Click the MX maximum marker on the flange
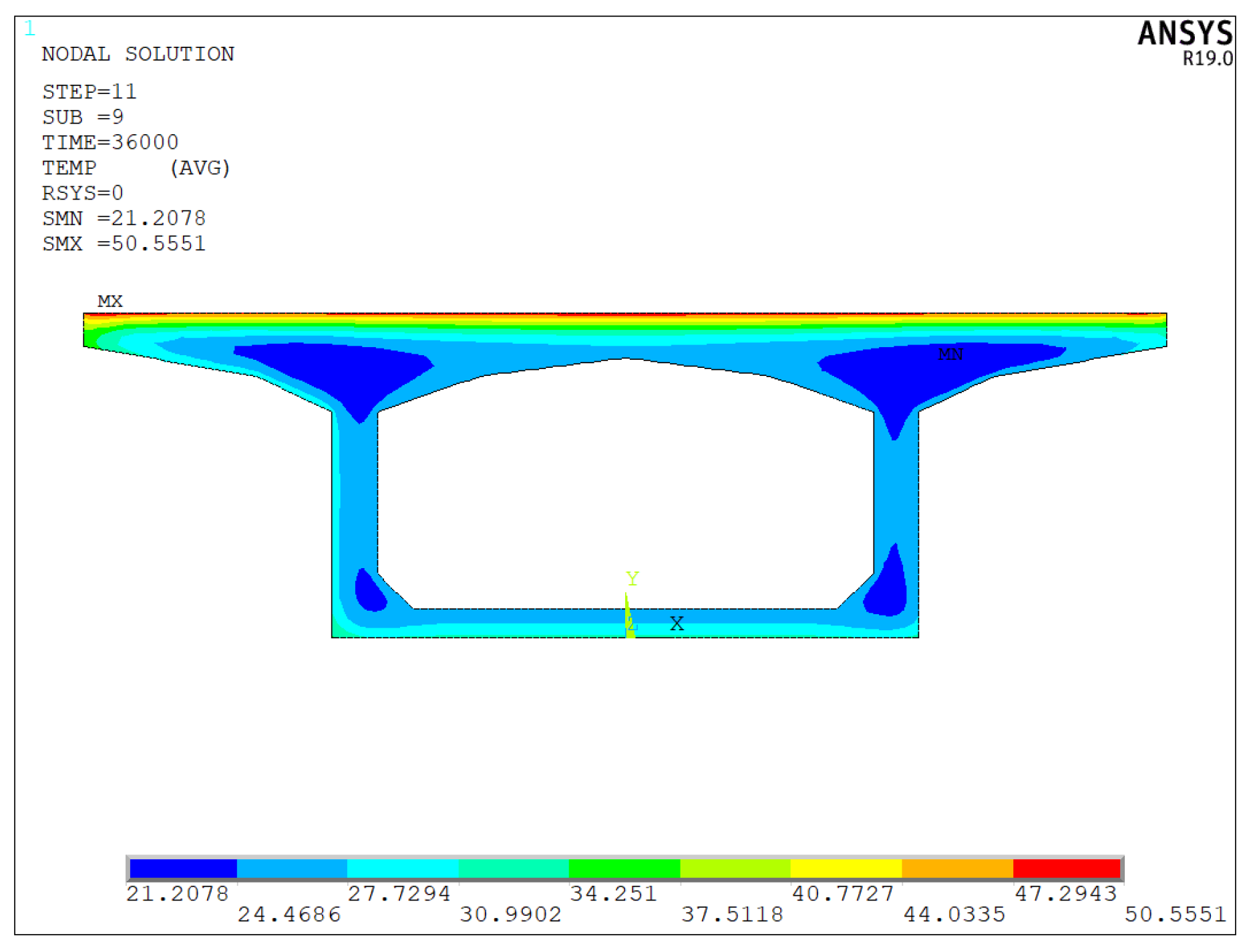 pyautogui.click(x=110, y=301)
